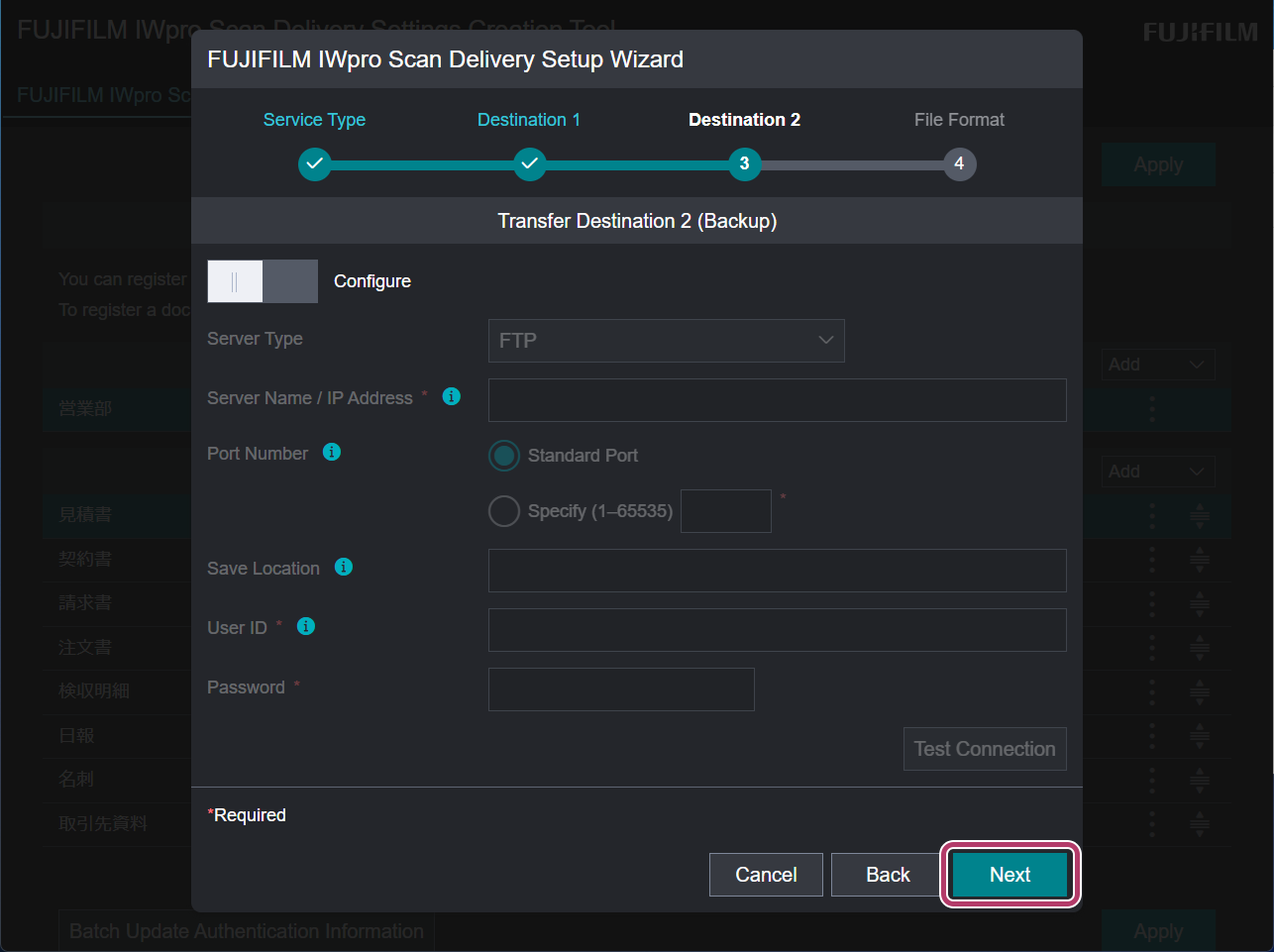1274x952 pixels.
Task: Click the completed Service Type step checkmark circle
Action: [x=315, y=163]
